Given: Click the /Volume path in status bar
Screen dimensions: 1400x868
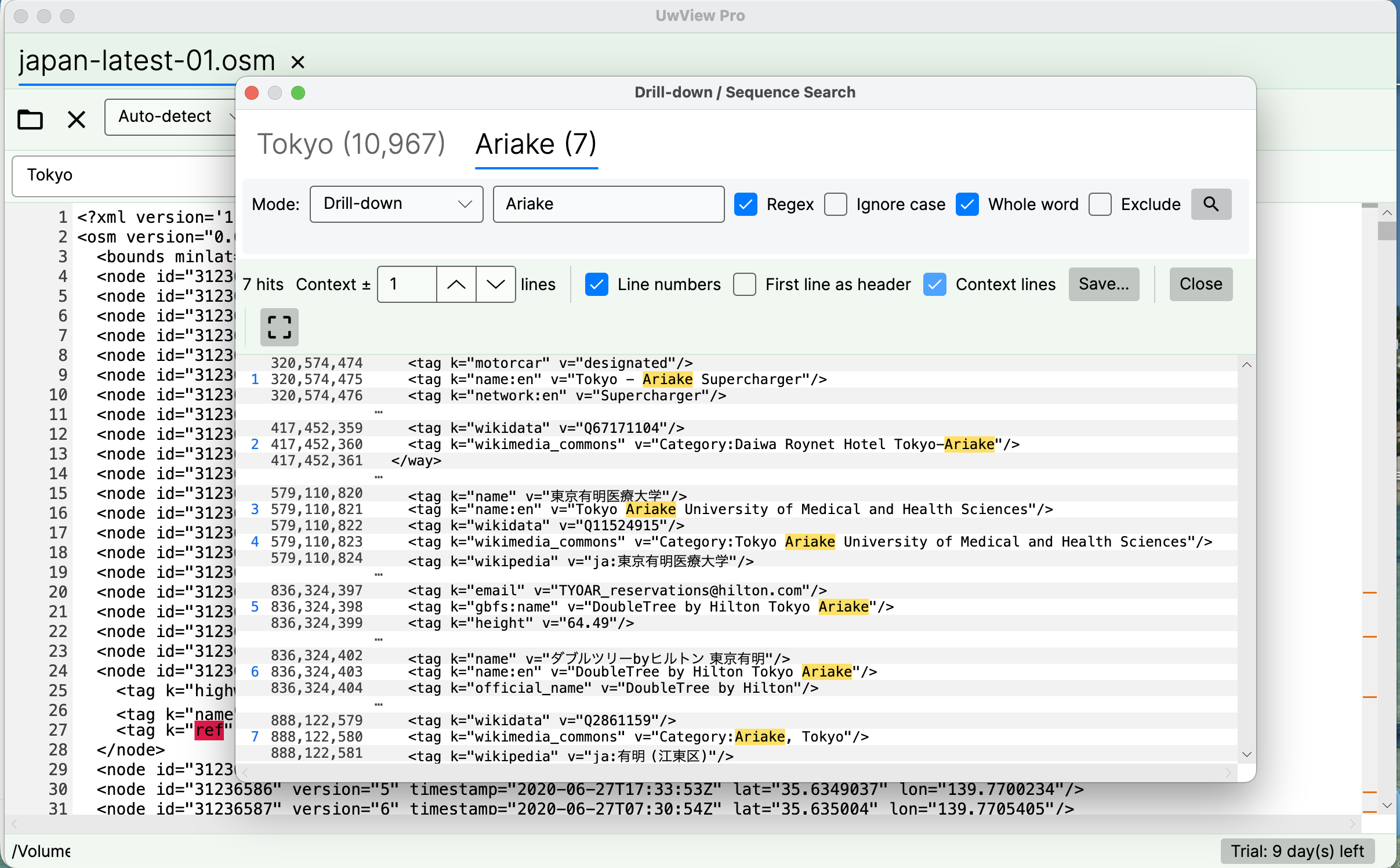Looking at the screenshot, I should pos(41,851).
